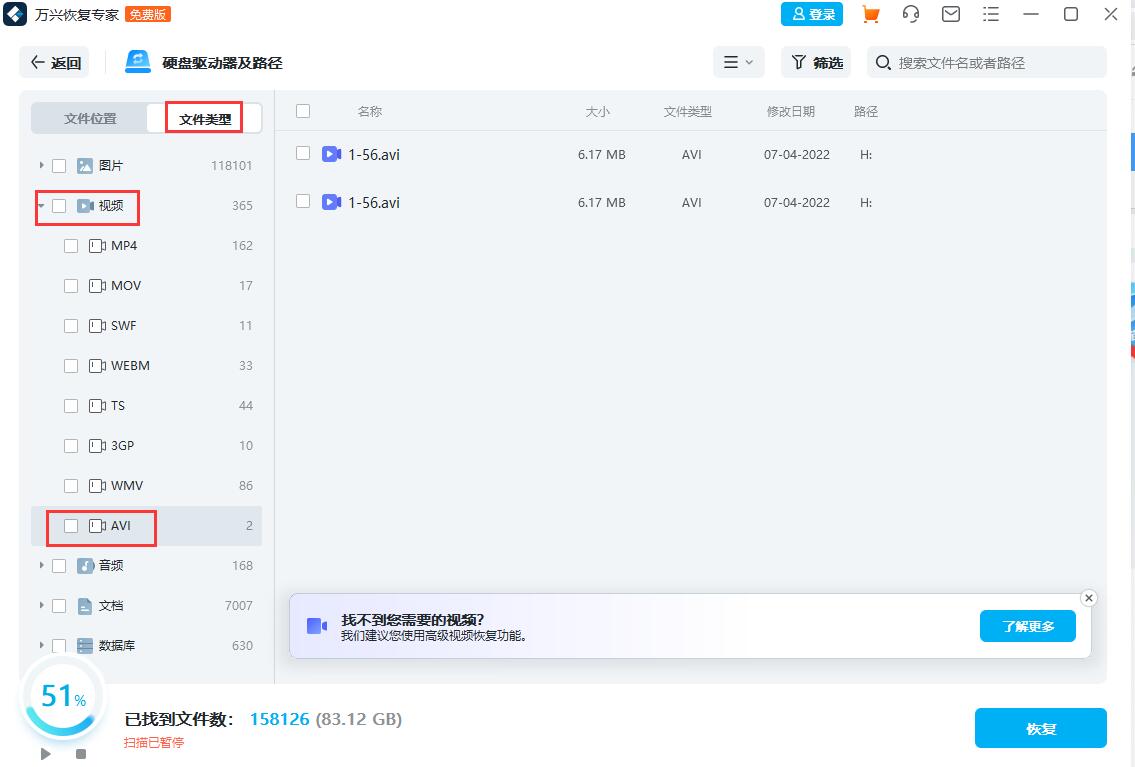Sort by the 文件类型 column header
Viewport: 1135px width, 767px height.
(688, 111)
